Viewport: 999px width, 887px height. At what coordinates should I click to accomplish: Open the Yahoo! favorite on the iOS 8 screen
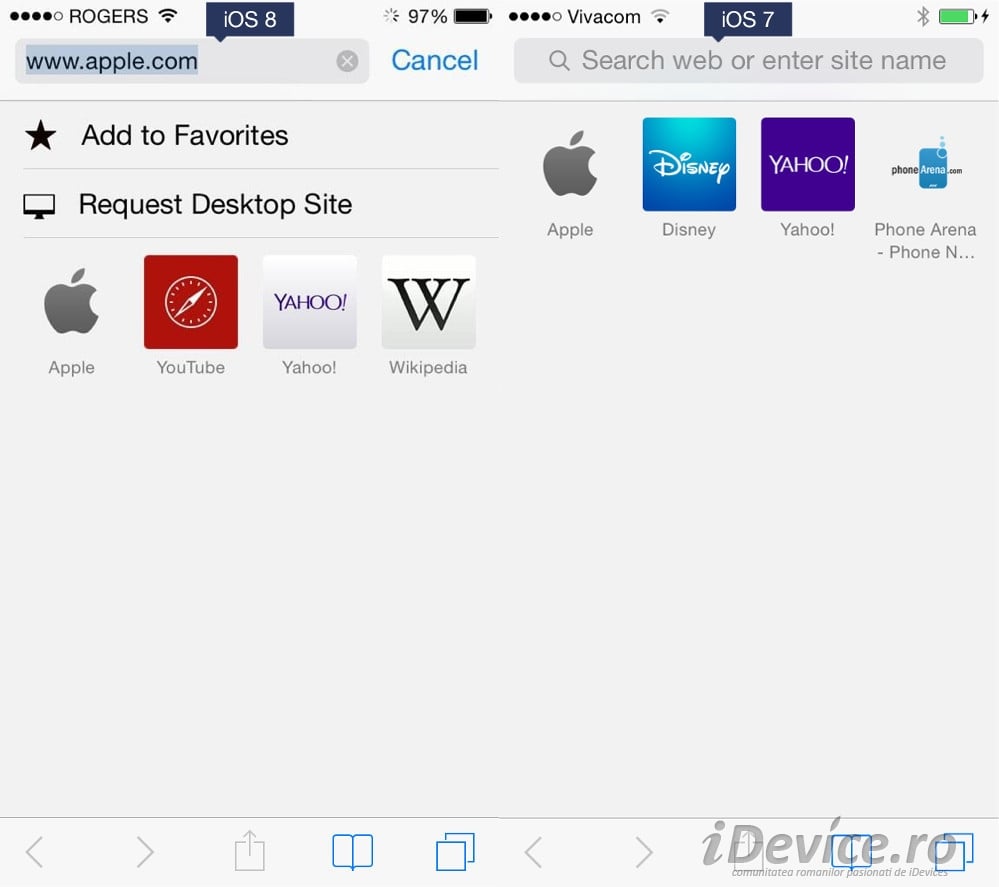click(310, 316)
